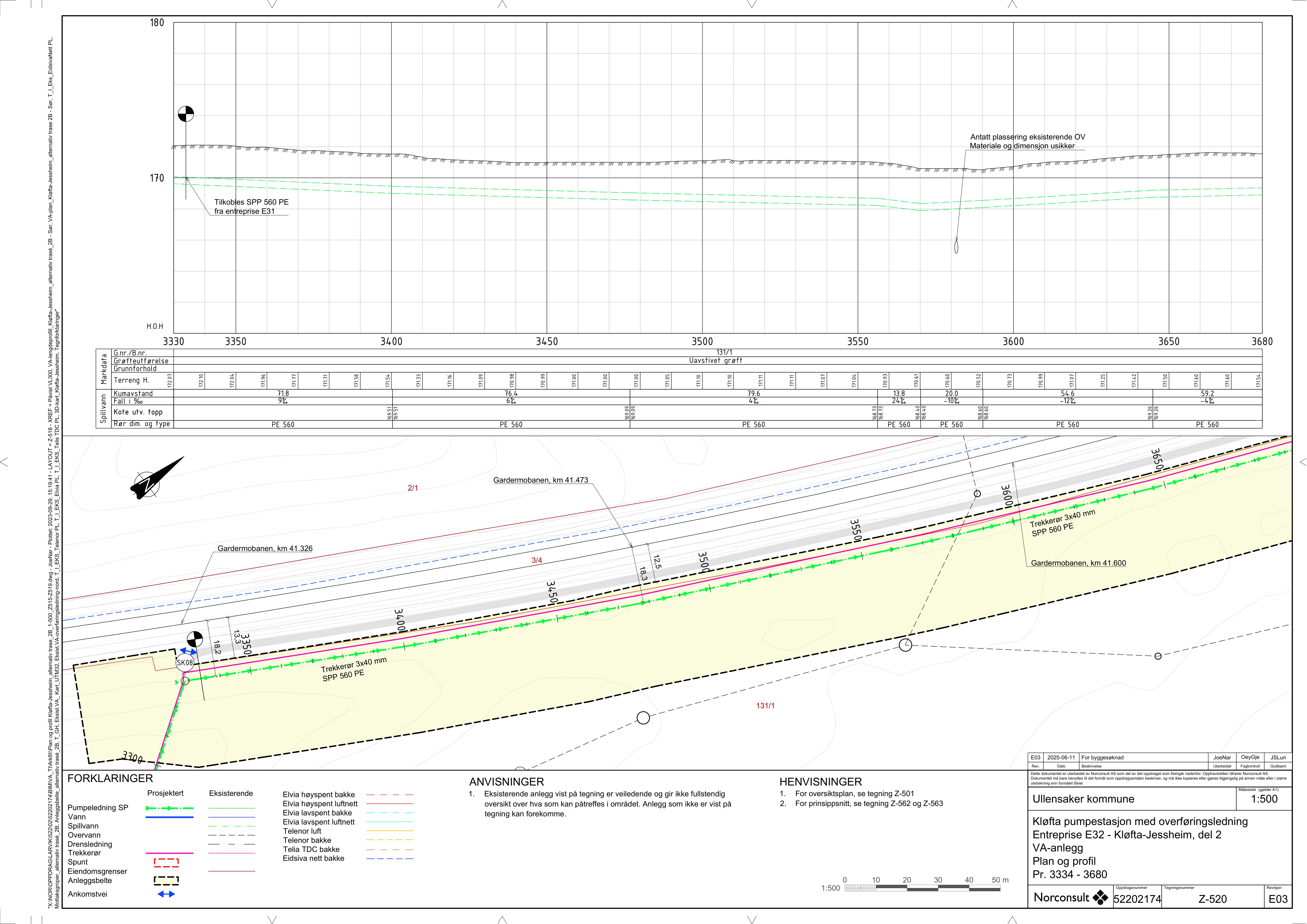Select the SK08 manhole circle in plan
This screenshot has width=1307, height=924.
[x=185, y=663]
